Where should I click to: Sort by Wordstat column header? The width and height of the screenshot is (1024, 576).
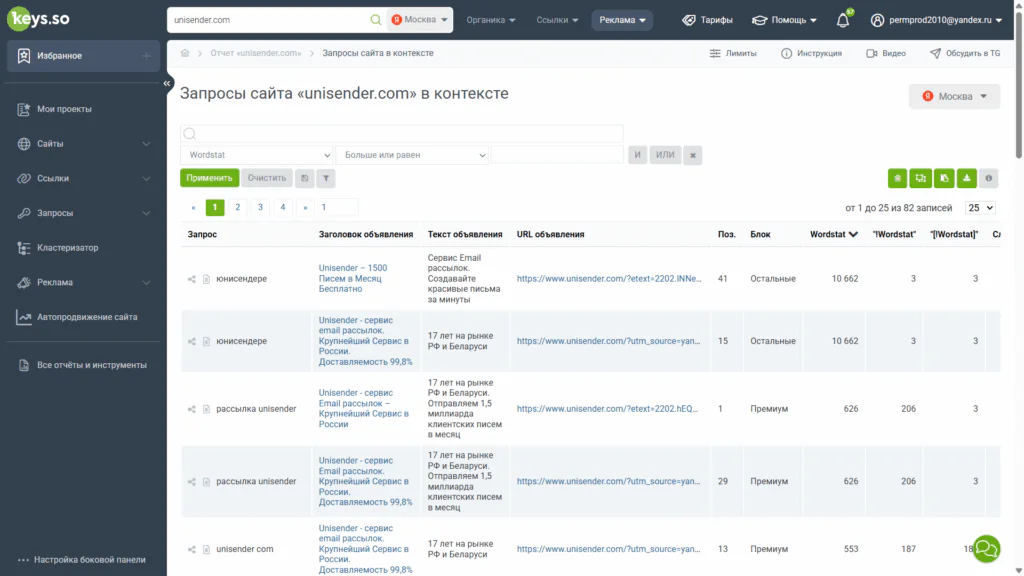click(833, 234)
